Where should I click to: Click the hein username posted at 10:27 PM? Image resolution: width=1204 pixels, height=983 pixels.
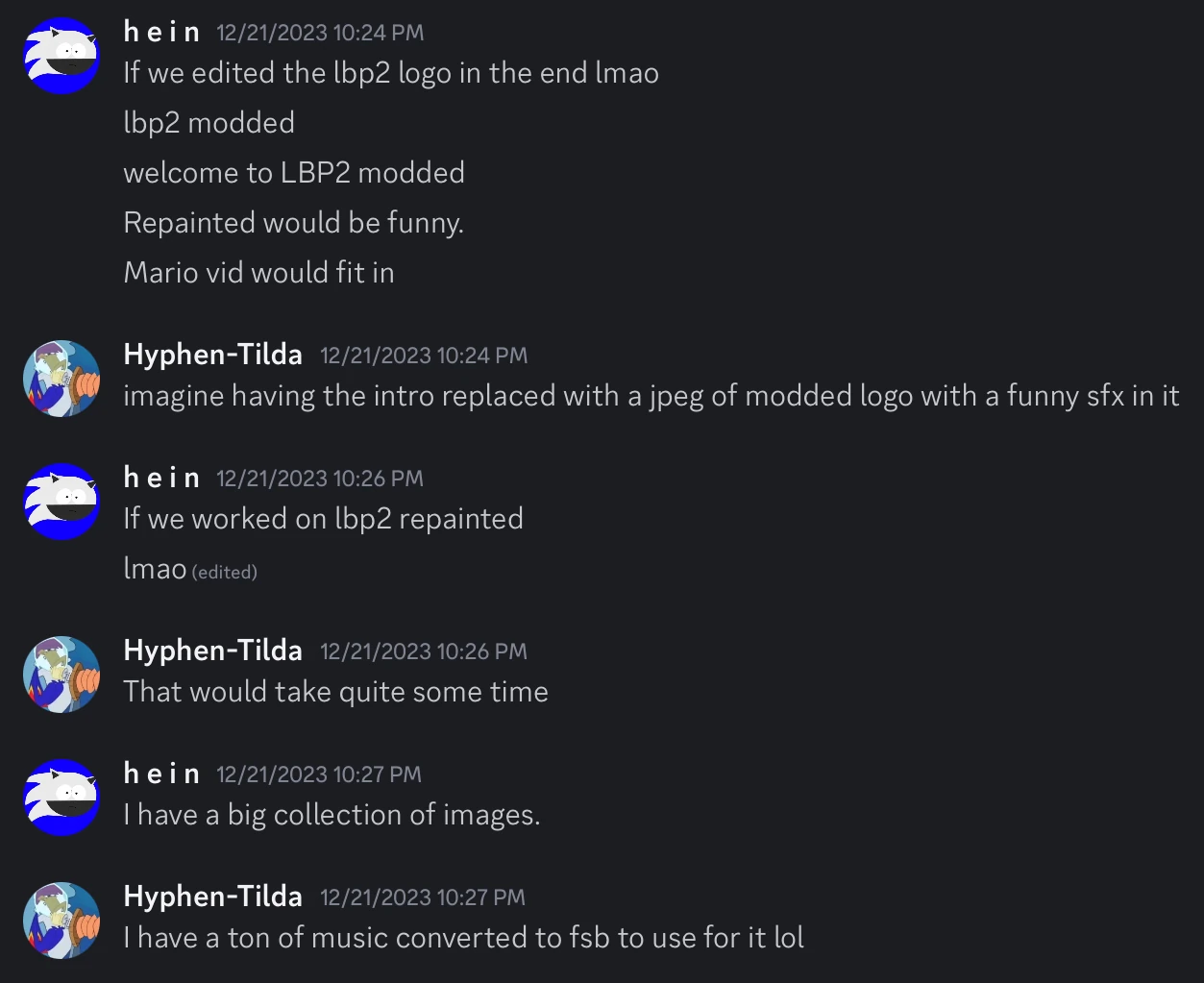pyautogui.click(x=161, y=774)
